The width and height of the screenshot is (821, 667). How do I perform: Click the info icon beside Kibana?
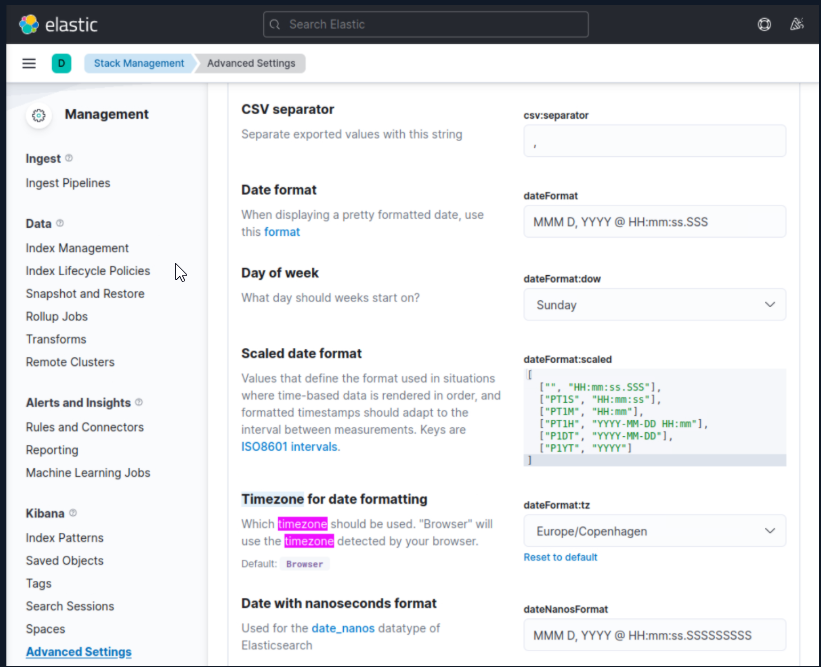[x=75, y=513]
